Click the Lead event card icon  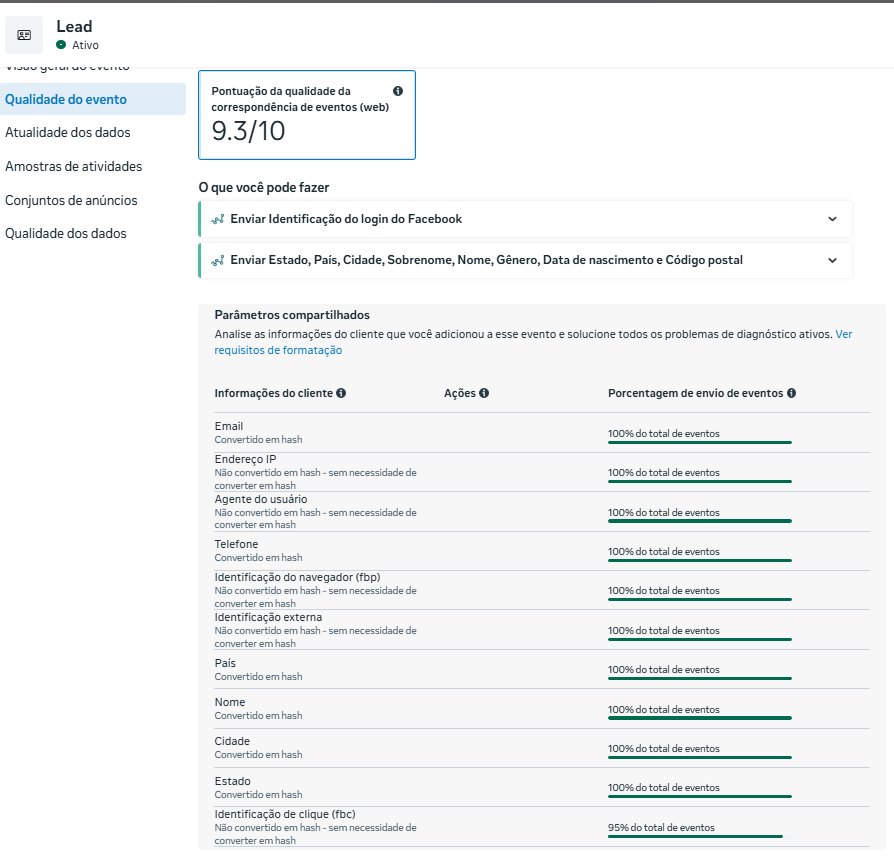pos(24,35)
